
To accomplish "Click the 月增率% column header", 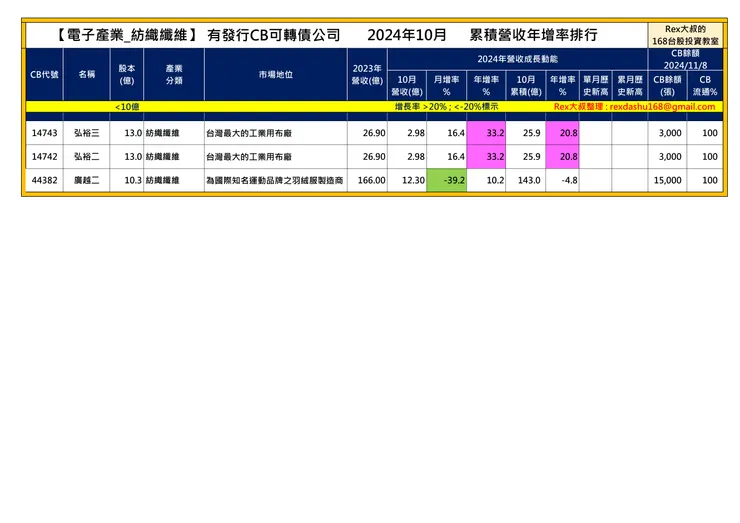I will click(x=446, y=85).
